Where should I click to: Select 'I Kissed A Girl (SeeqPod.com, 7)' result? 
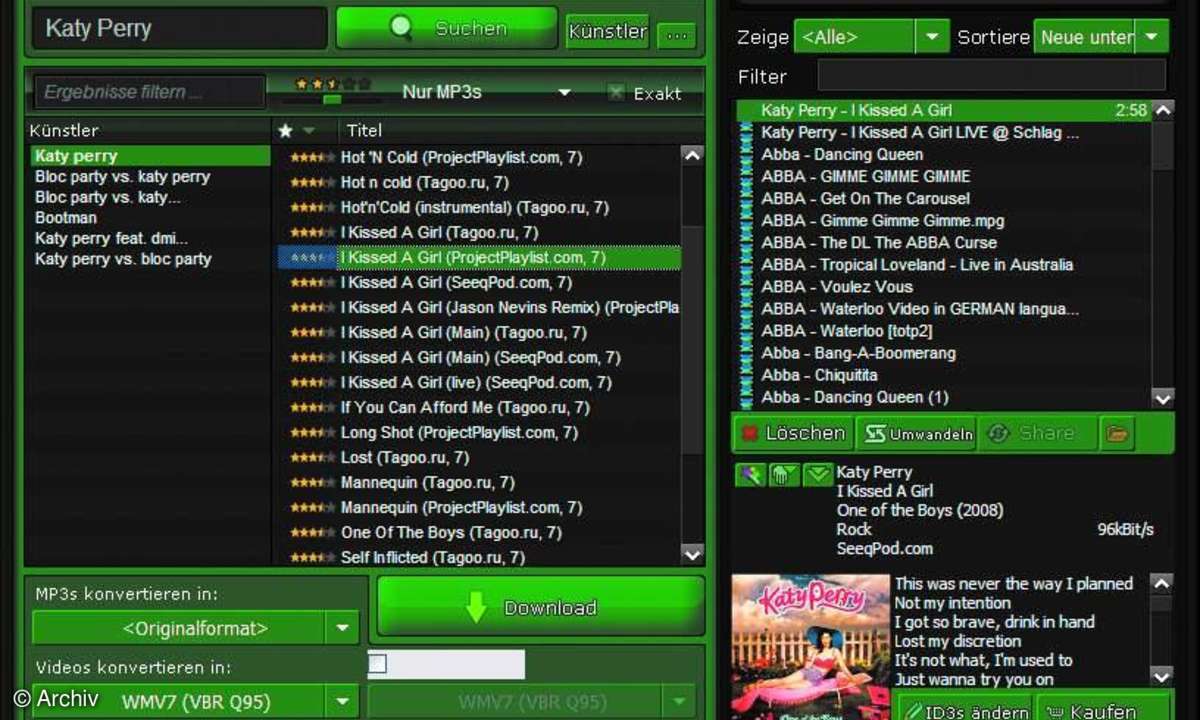tap(456, 283)
